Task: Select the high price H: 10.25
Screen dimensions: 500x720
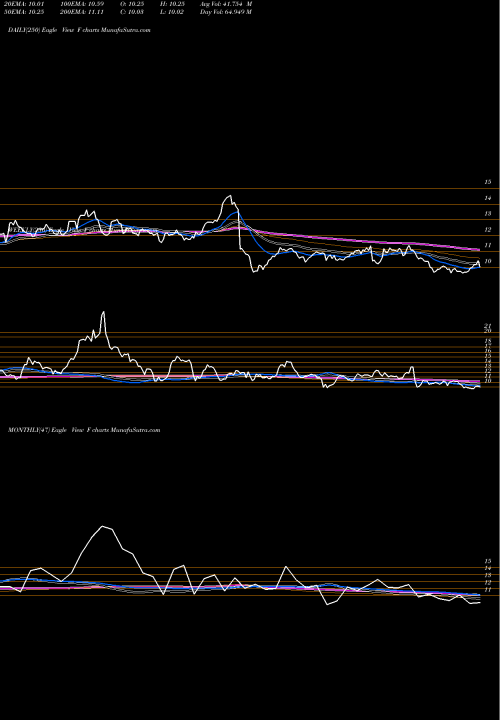Action: 173,4
